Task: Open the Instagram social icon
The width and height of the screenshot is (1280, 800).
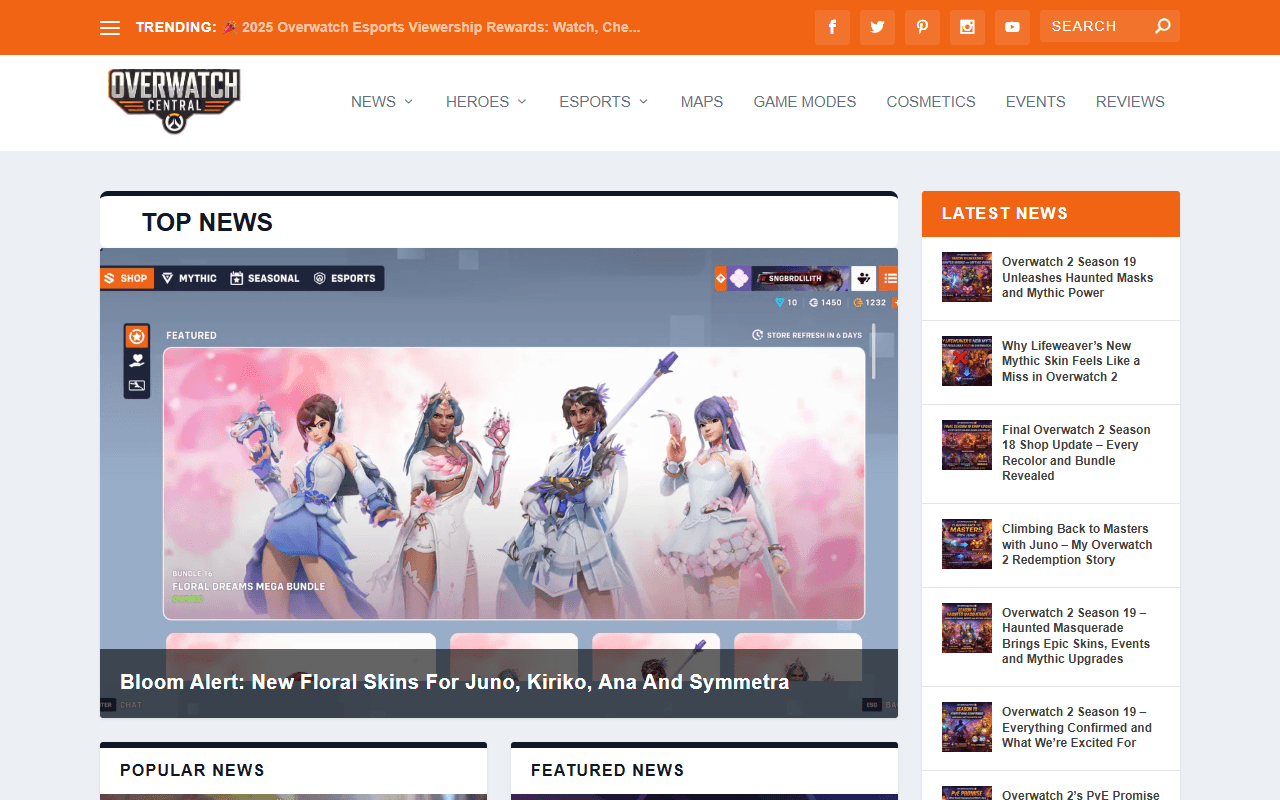Action: 967,27
